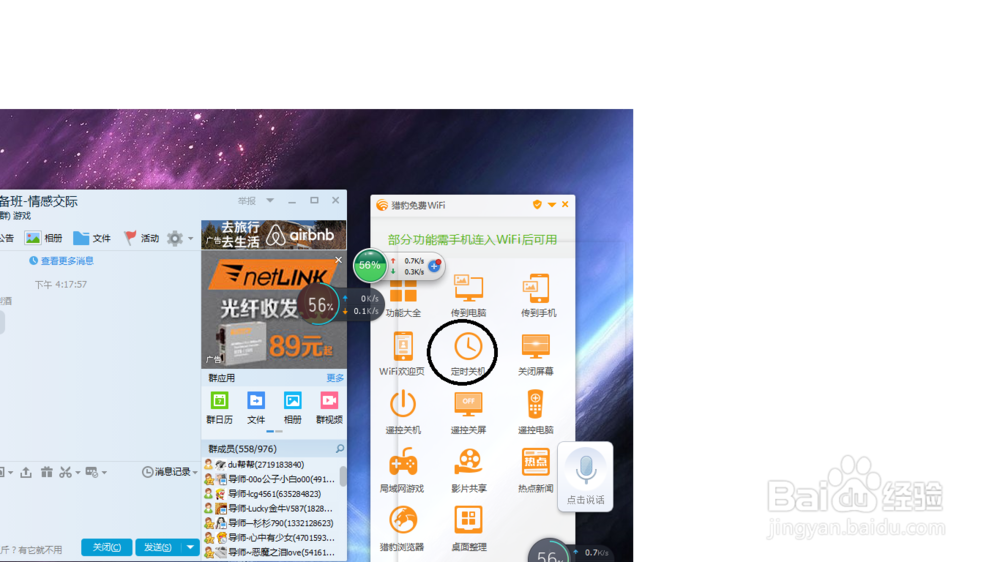
Task: Open 活动 flag in chat toolbar
Action: click(141, 238)
